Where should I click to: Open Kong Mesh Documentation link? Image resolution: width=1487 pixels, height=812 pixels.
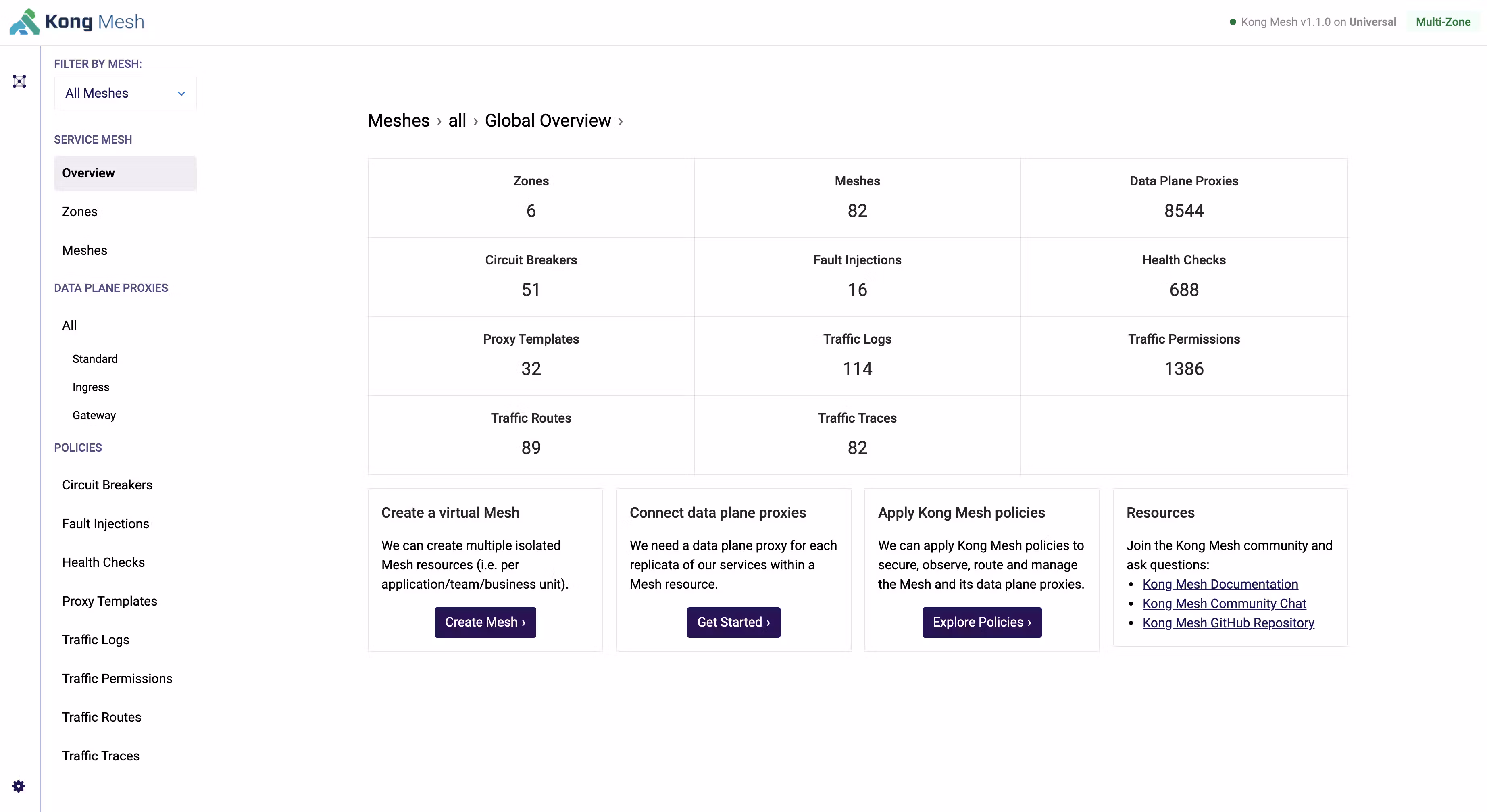[1220, 584]
